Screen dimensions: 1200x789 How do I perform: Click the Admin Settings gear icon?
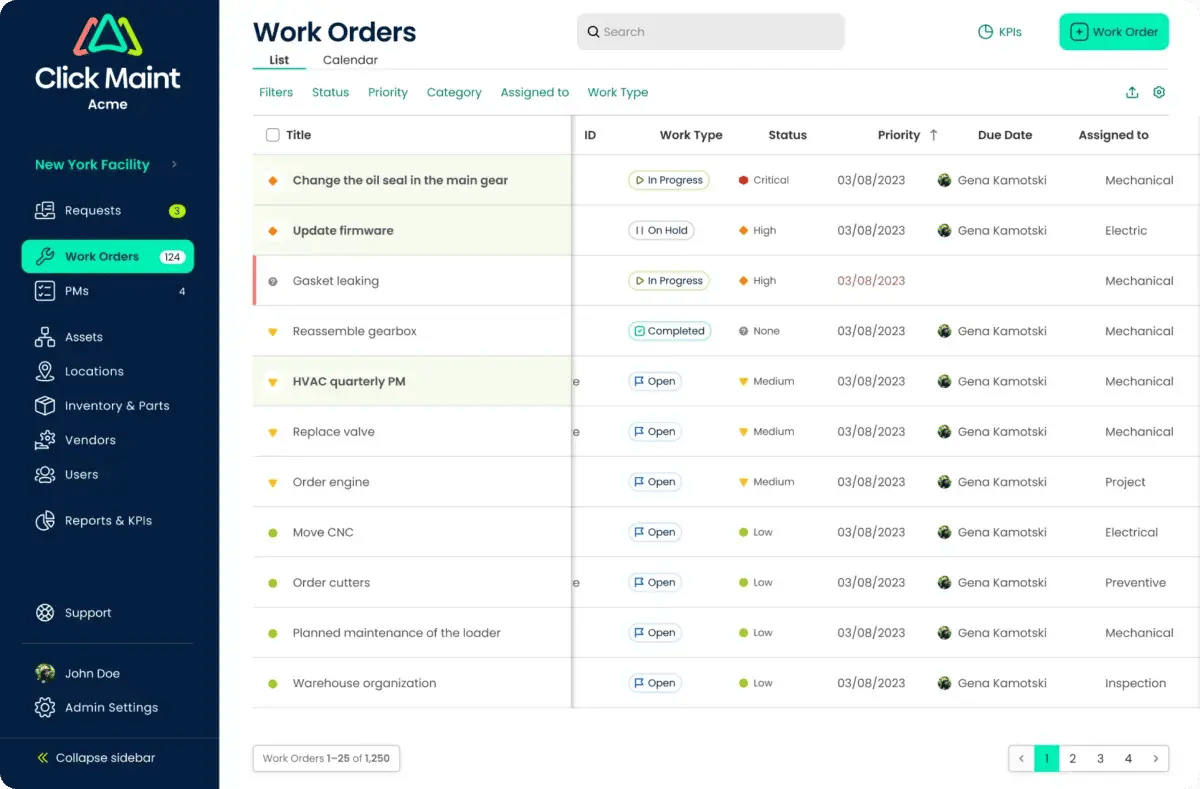click(x=45, y=707)
